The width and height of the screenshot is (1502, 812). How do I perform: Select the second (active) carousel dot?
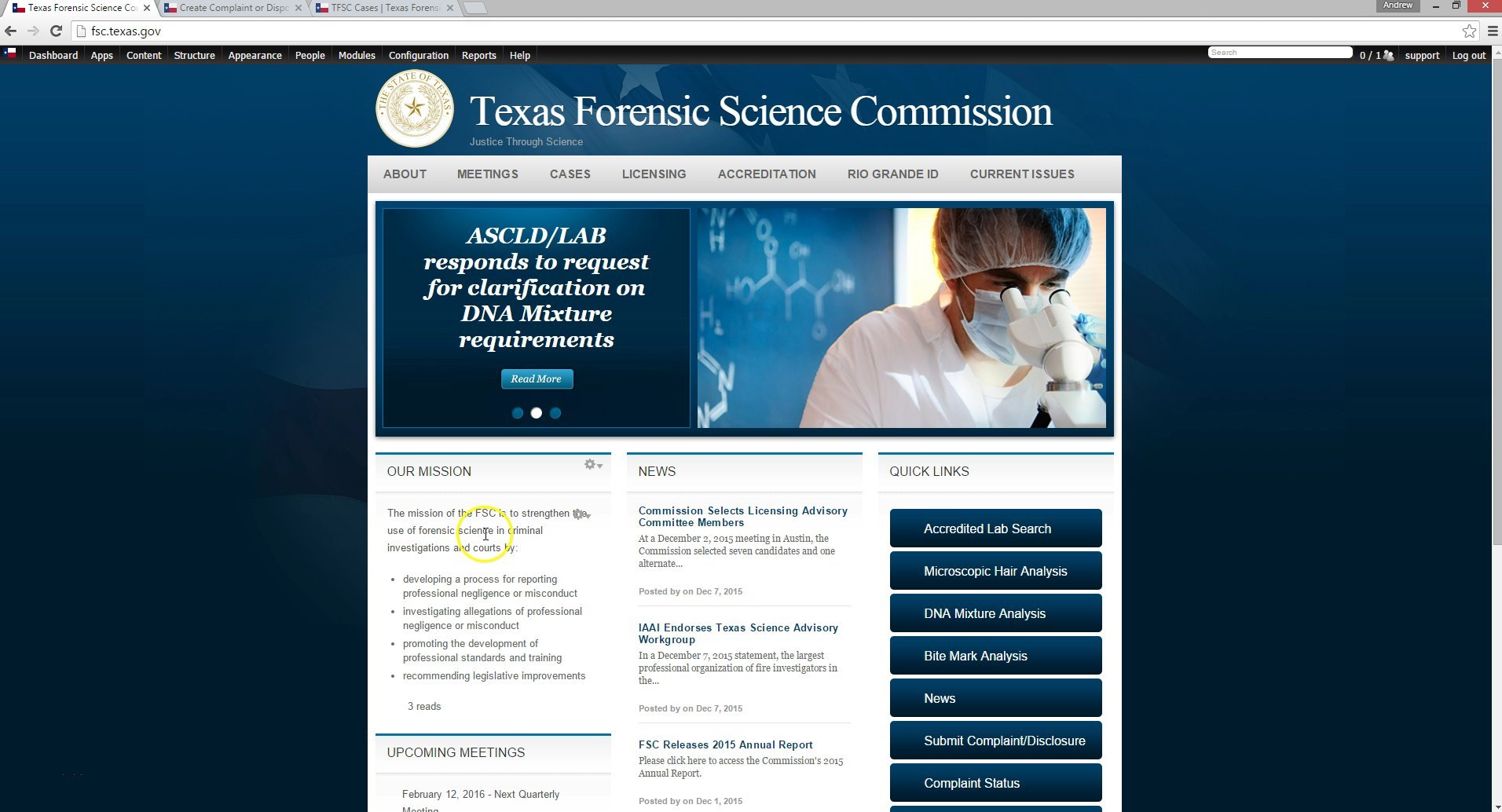537,413
